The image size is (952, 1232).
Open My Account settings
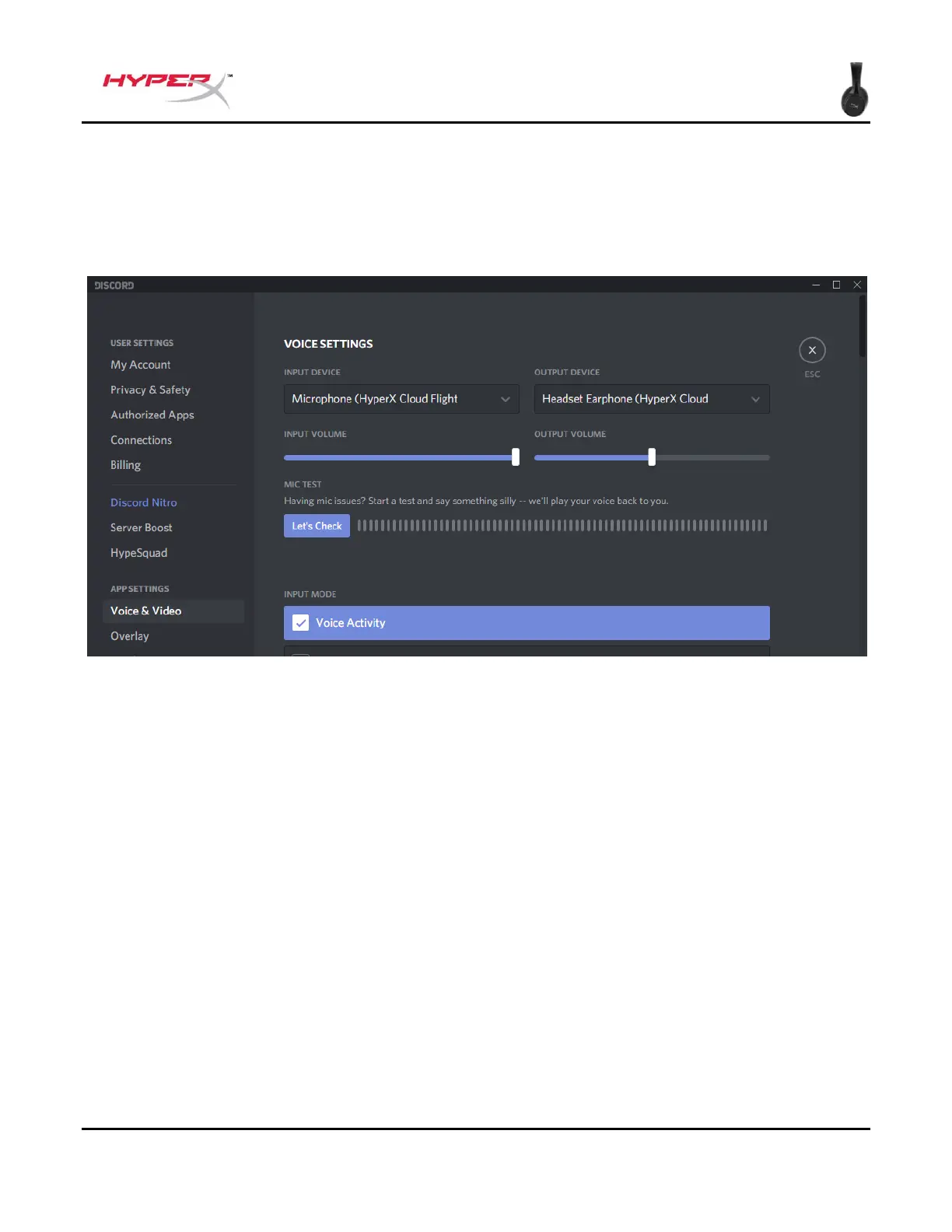tap(141, 365)
